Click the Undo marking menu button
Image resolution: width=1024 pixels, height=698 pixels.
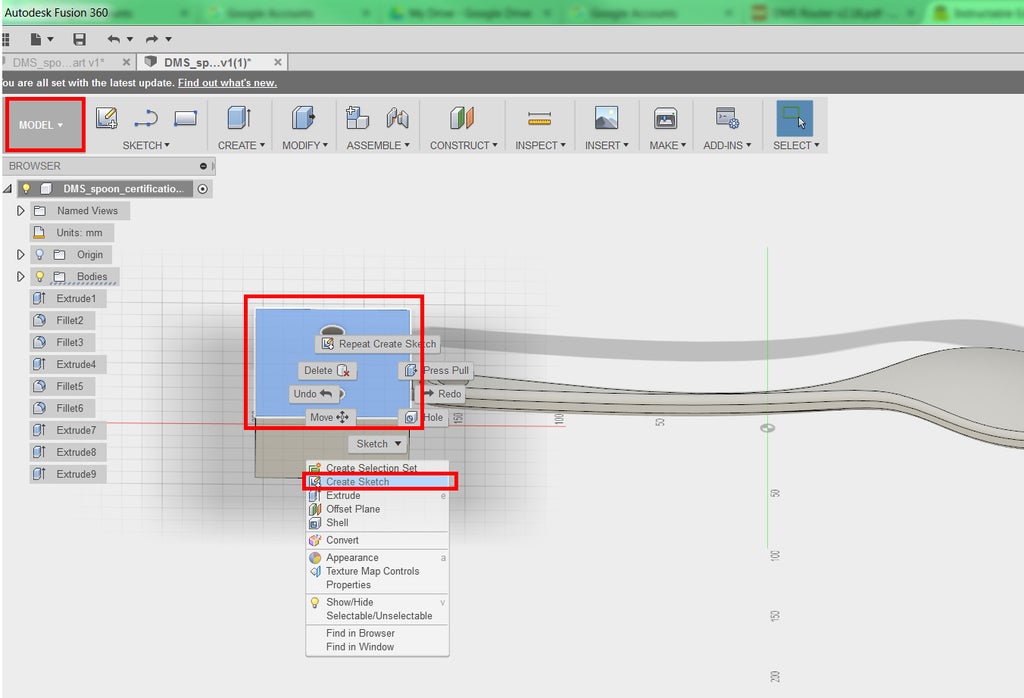[x=313, y=394]
